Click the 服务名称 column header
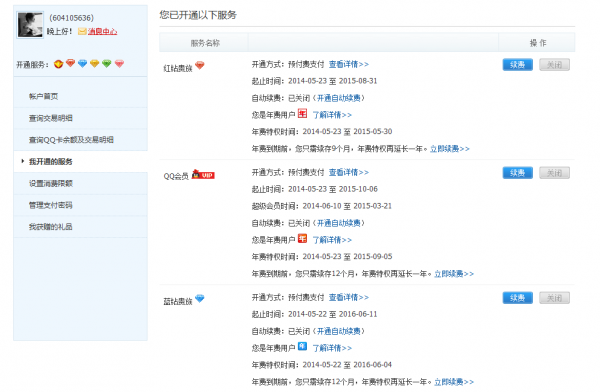Image resolution: width=600 pixels, height=392 pixels. [x=205, y=43]
